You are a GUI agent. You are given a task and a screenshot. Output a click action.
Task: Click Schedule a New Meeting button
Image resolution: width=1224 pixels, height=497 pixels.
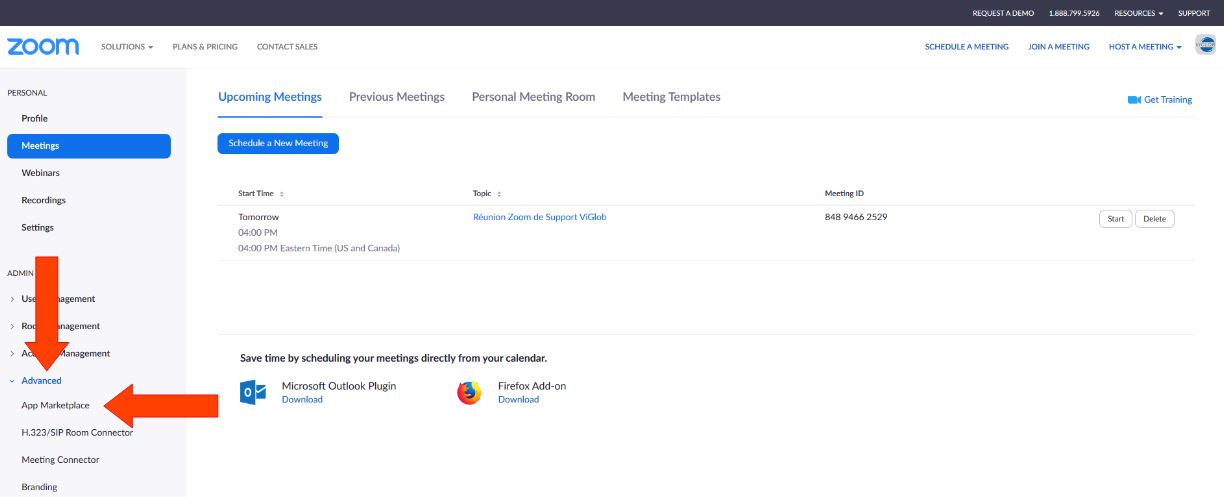pyautogui.click(x=278, y=143)
